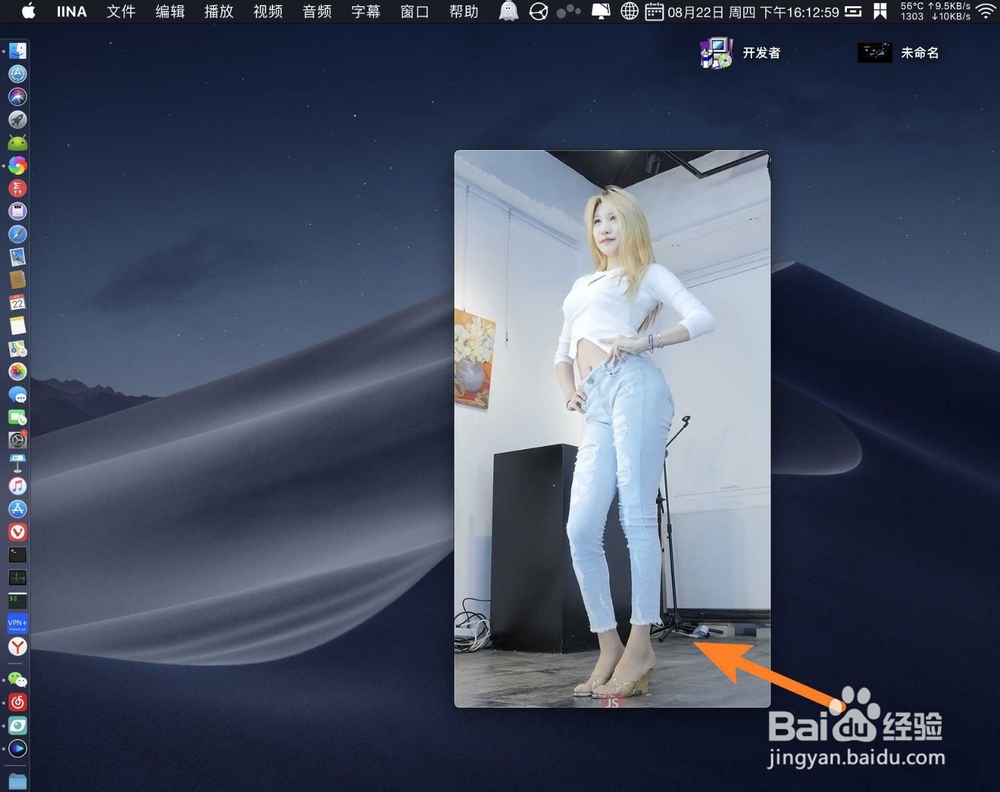Open Keynote from the Dock
Viewport: 1000px width, 792px height.
point(17,463)
